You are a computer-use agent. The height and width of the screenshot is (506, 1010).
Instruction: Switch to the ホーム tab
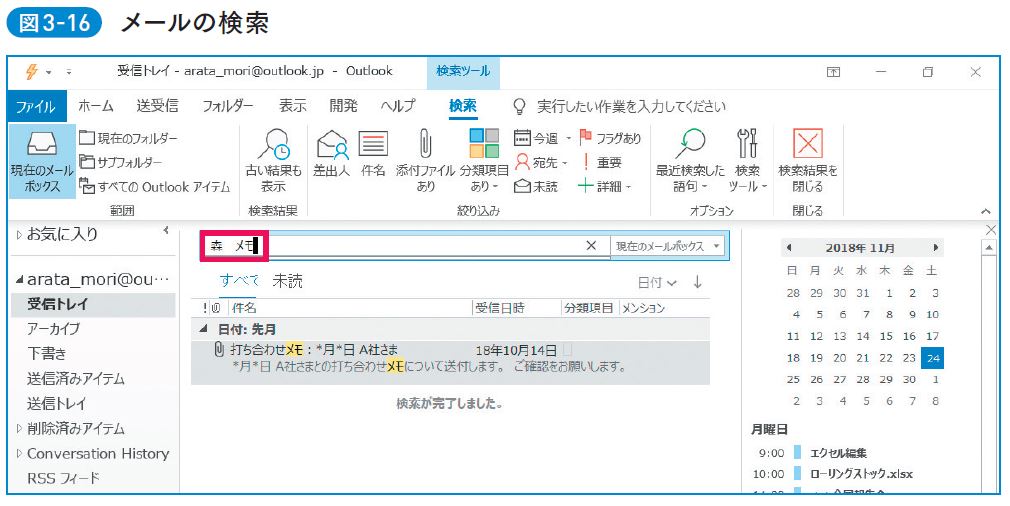tap(95, 106)
